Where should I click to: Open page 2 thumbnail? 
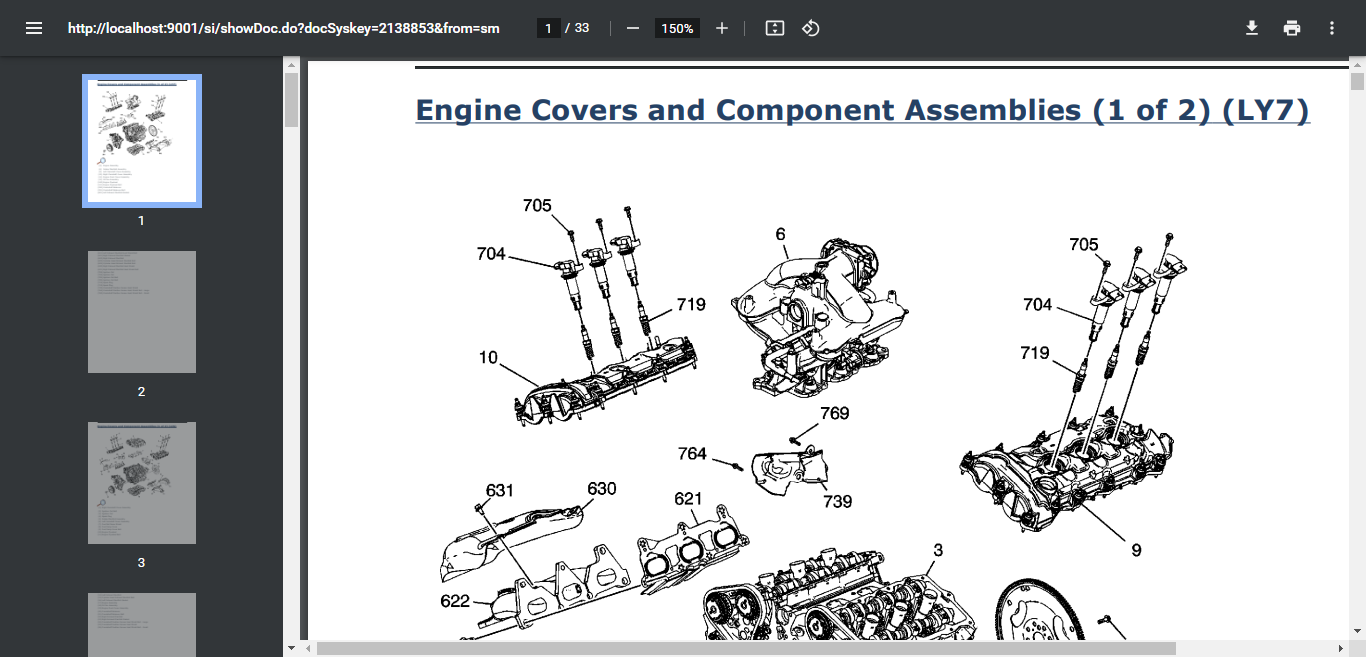pos(142,312)
